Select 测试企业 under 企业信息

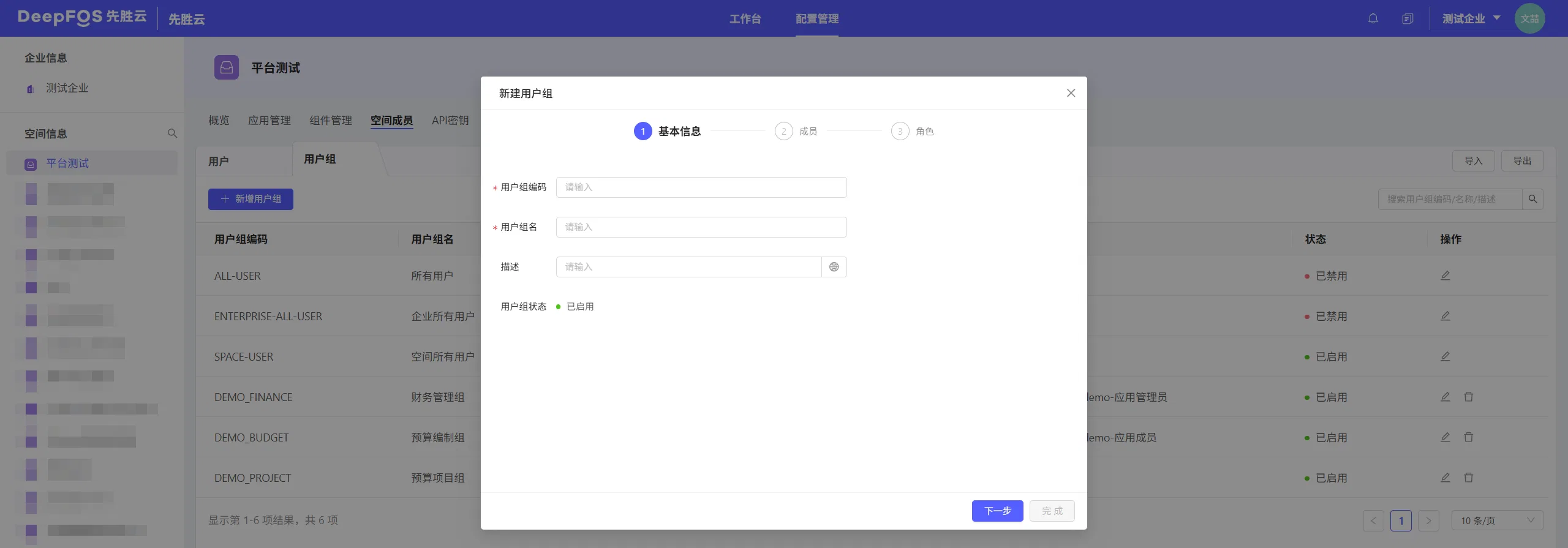click(67, 88)
